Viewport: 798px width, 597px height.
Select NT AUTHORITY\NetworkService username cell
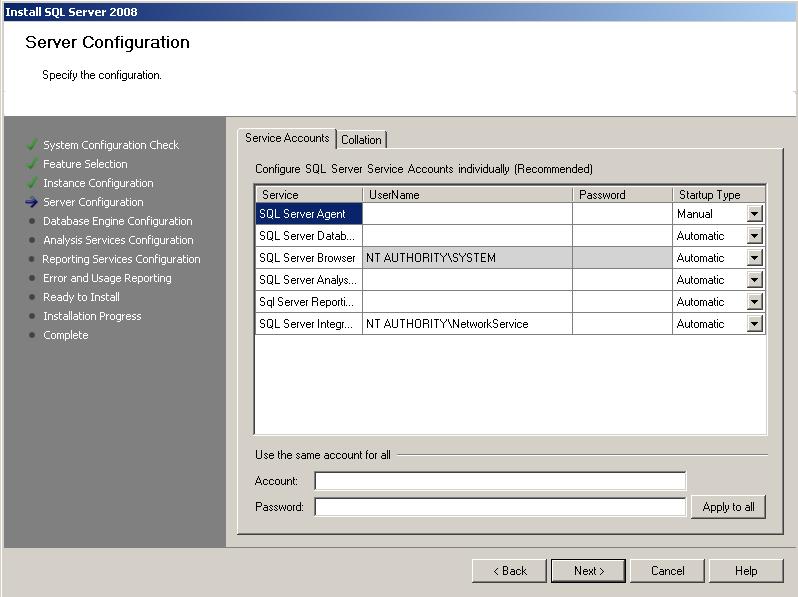pos(467,324)
